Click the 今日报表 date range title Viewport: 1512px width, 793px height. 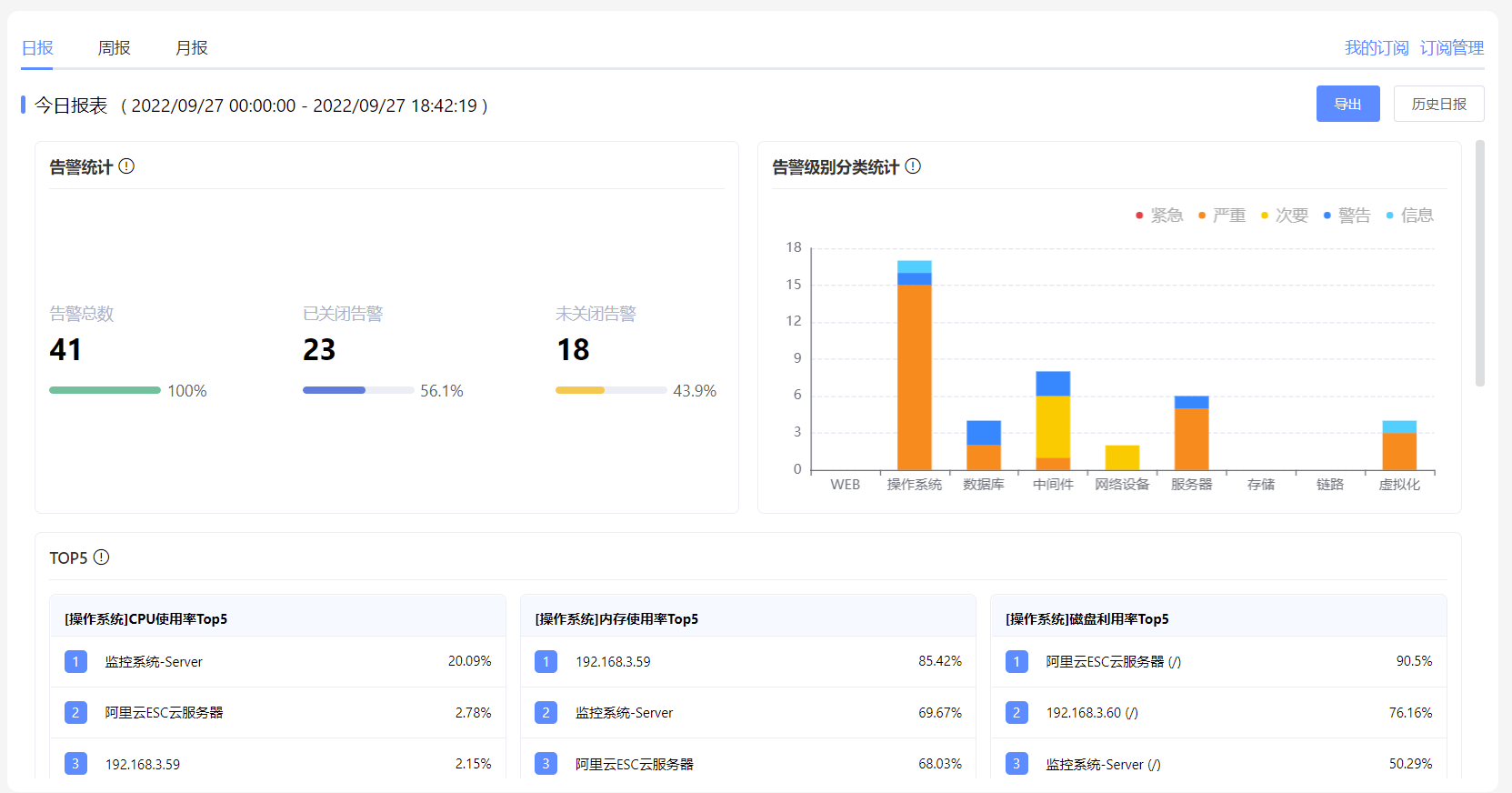261,105
